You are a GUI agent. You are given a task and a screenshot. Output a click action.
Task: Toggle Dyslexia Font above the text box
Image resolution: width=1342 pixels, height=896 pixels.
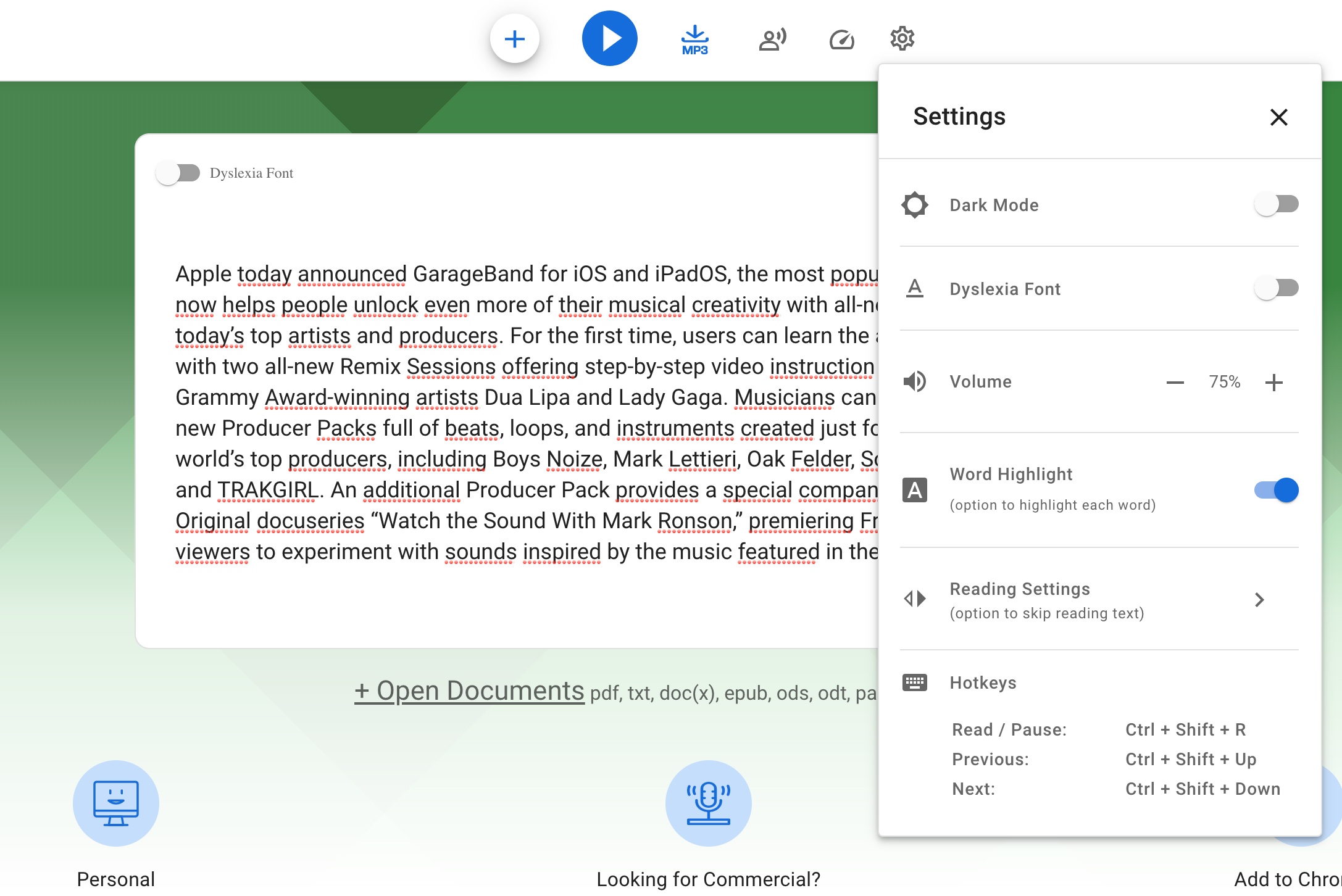[178, 173]
